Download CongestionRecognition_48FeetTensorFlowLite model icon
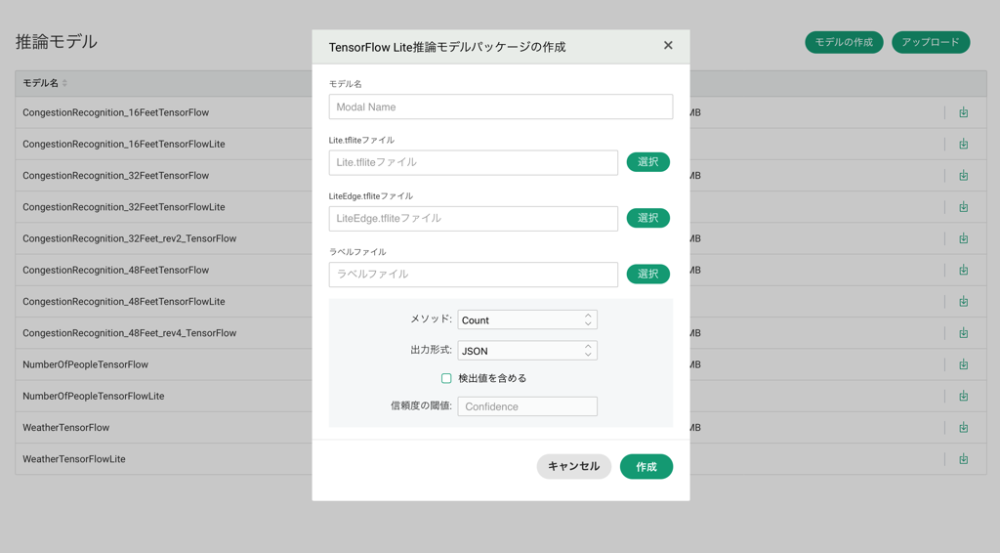This screenshot has height=553, width=1000. click(x=963, y=301)
